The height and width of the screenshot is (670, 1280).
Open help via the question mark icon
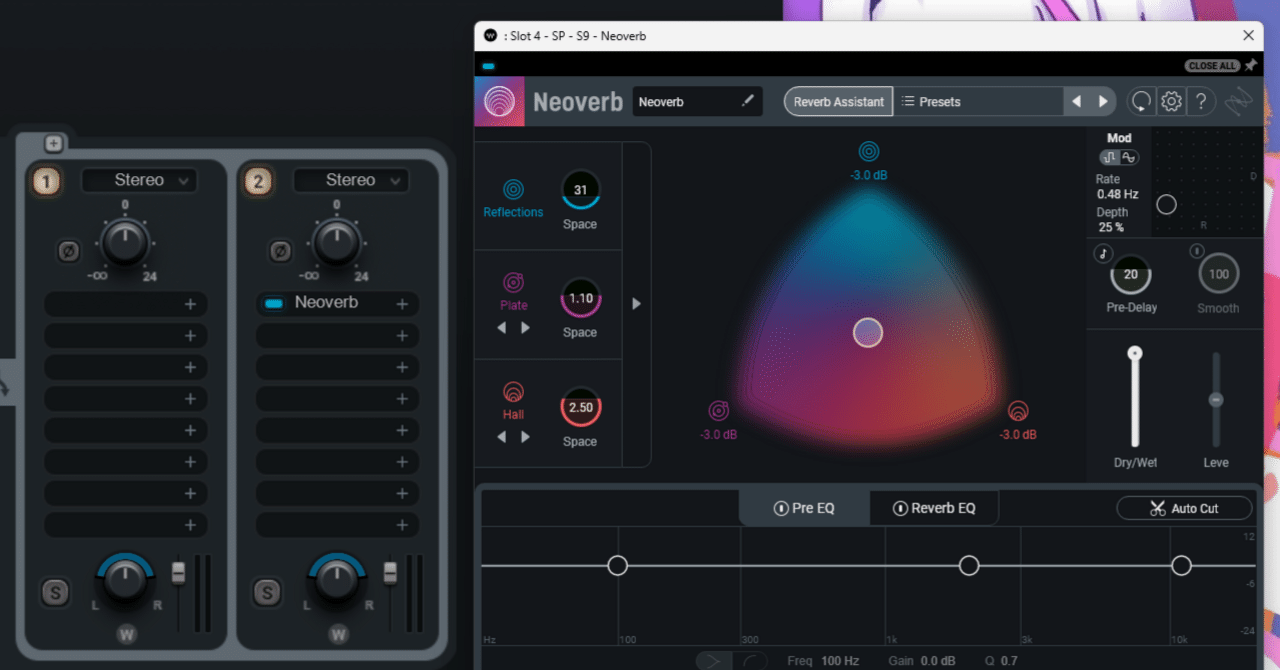[1202, 101]
